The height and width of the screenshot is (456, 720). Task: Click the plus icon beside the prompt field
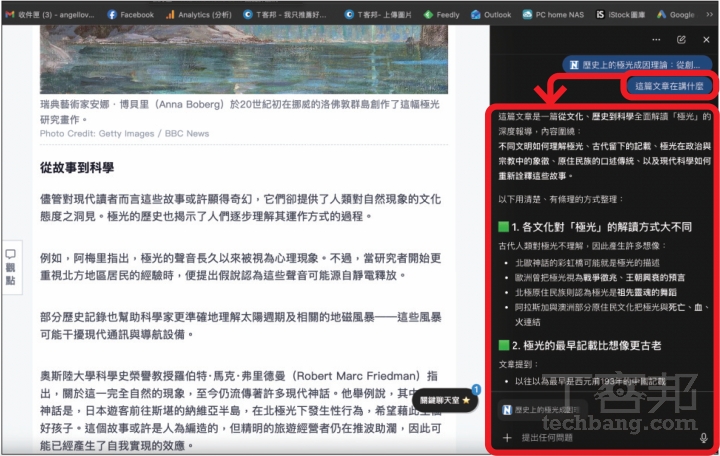tap(507, 438)
